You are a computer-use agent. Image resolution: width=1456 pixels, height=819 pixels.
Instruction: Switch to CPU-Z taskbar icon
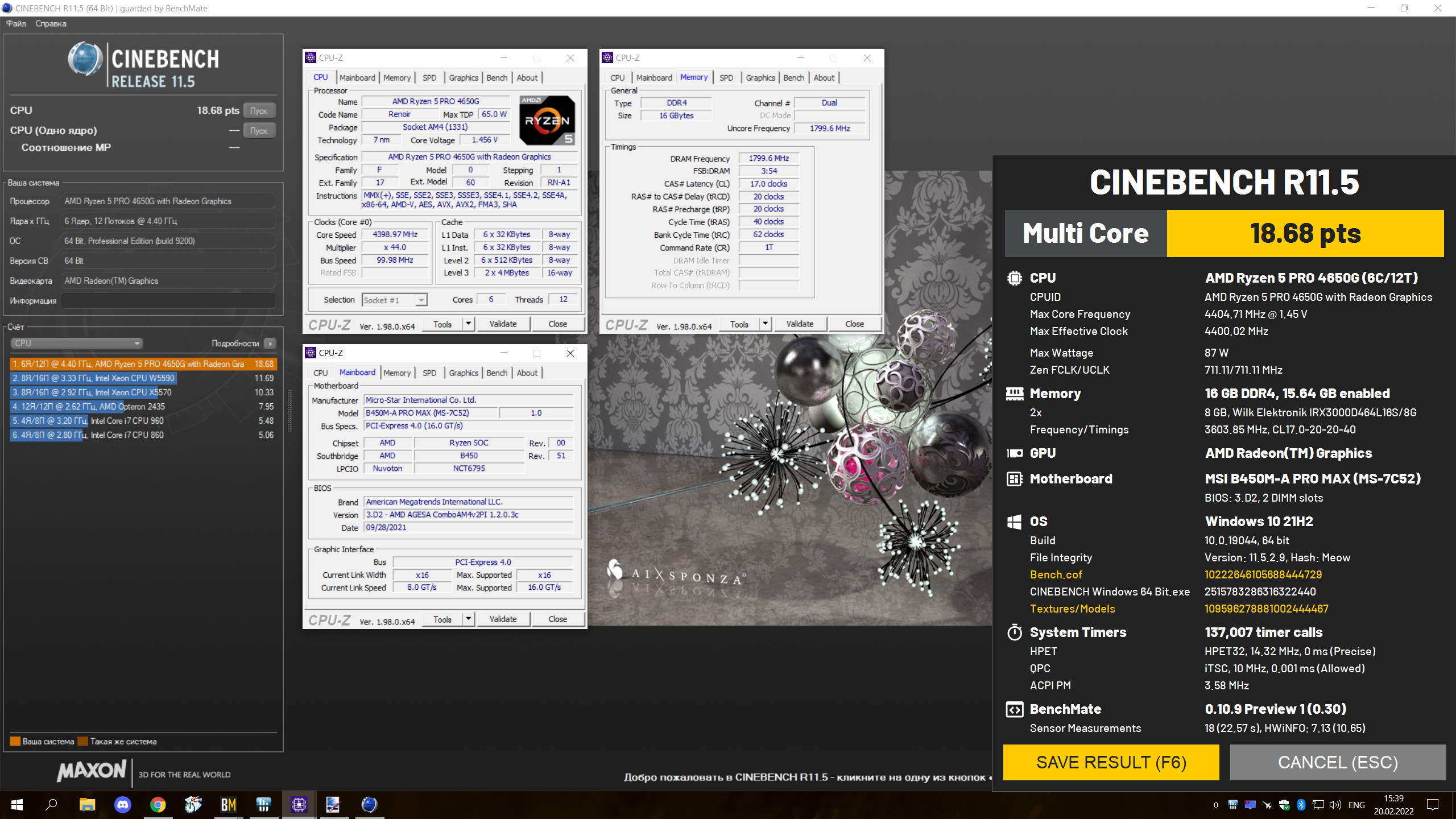click(299, 805)
